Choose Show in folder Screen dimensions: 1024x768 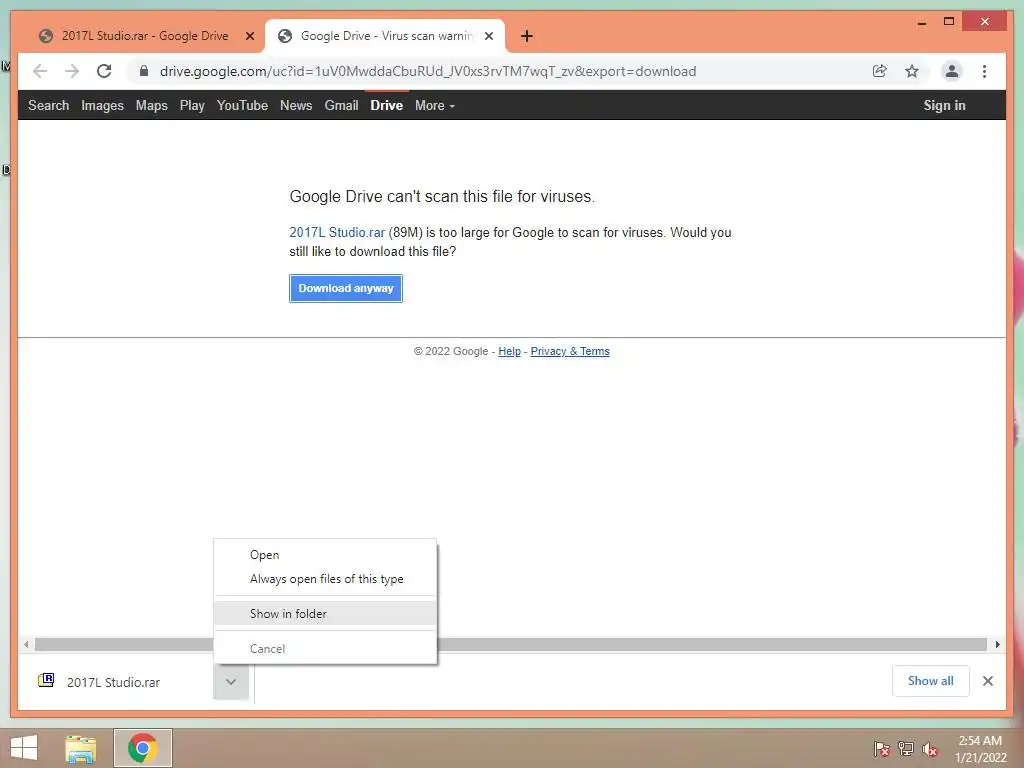325,613
